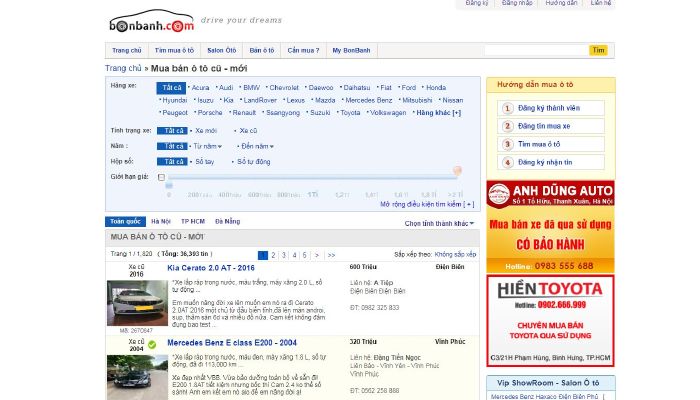Click step 2 Đăng tin mua xe
This screenshot has width=700, height=400.
[x=550, y=126]
